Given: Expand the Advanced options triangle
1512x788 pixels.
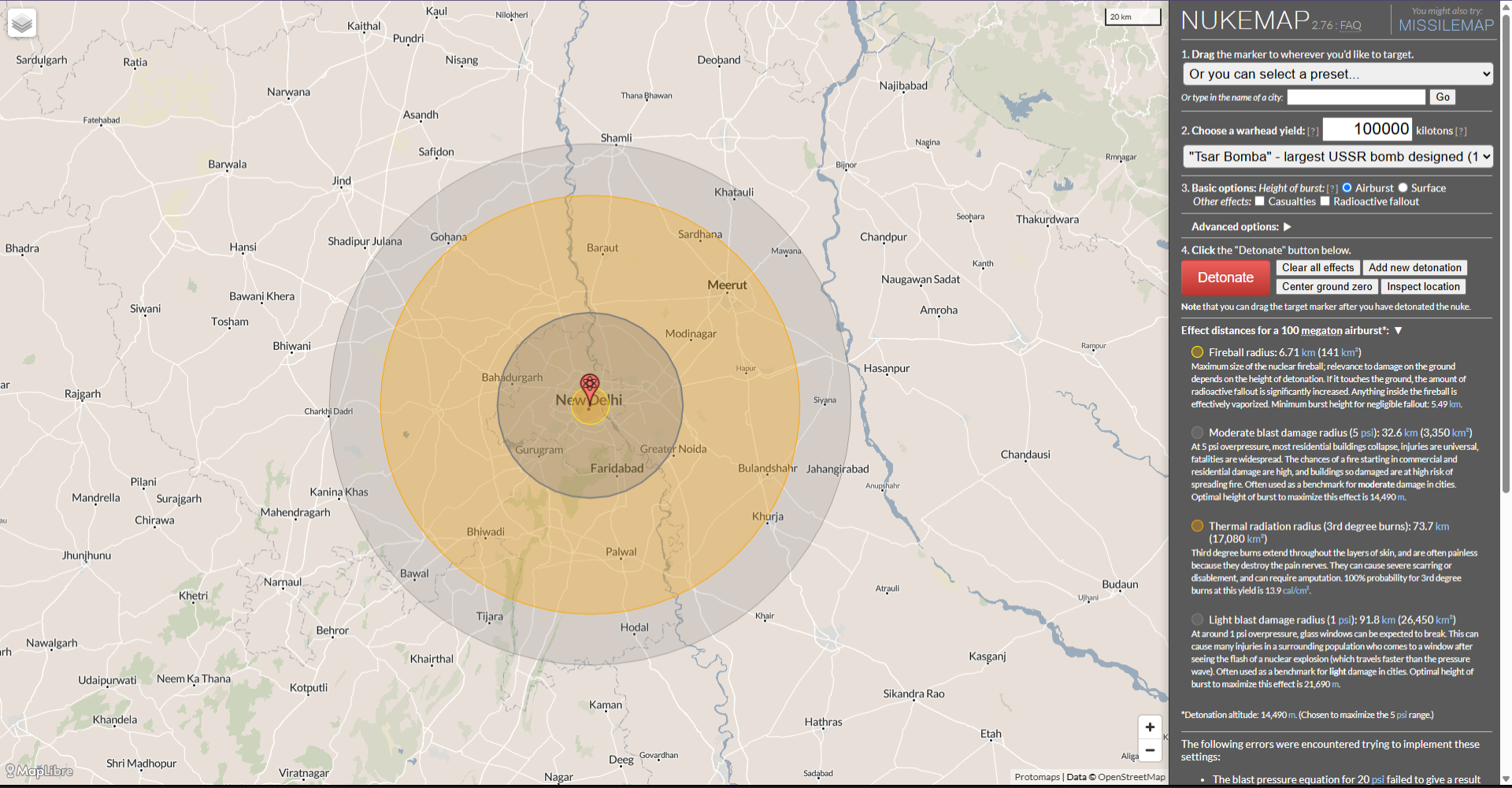Looking at the screenshot, I should (x=1288, y=227).
